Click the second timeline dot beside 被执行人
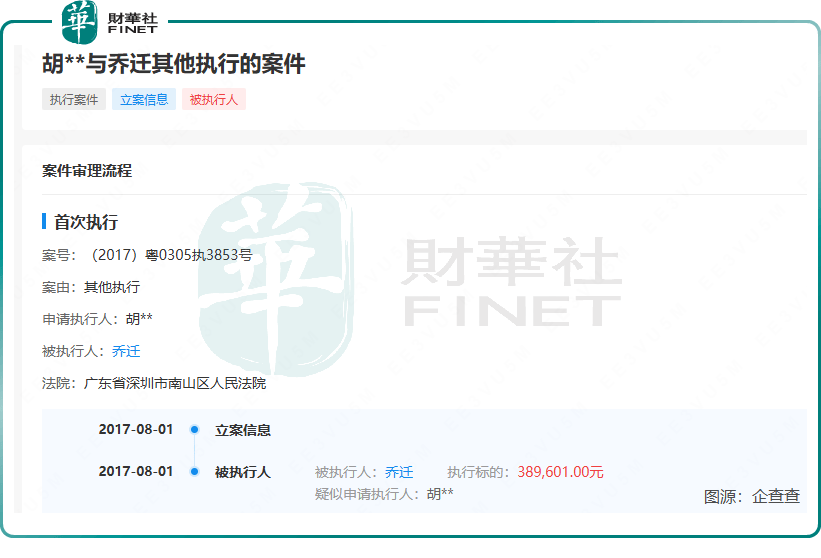This screenshot has width=821, height=558. pos(194,472)
